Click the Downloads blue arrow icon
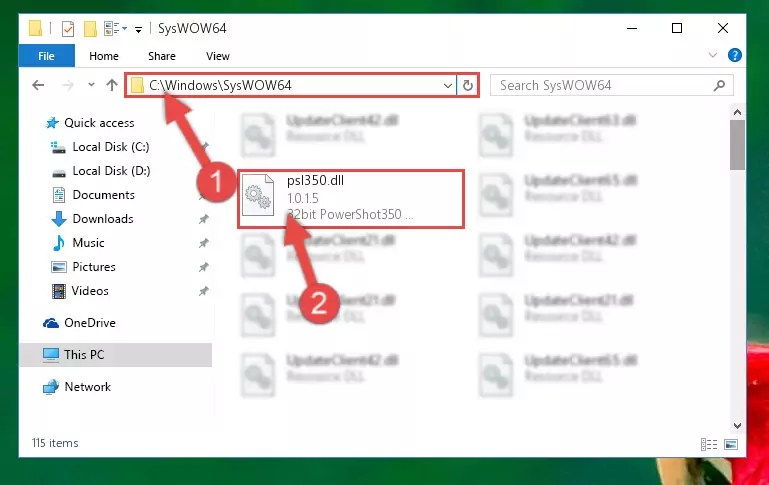This screenshot has width=769, height=485. [59, 219]
